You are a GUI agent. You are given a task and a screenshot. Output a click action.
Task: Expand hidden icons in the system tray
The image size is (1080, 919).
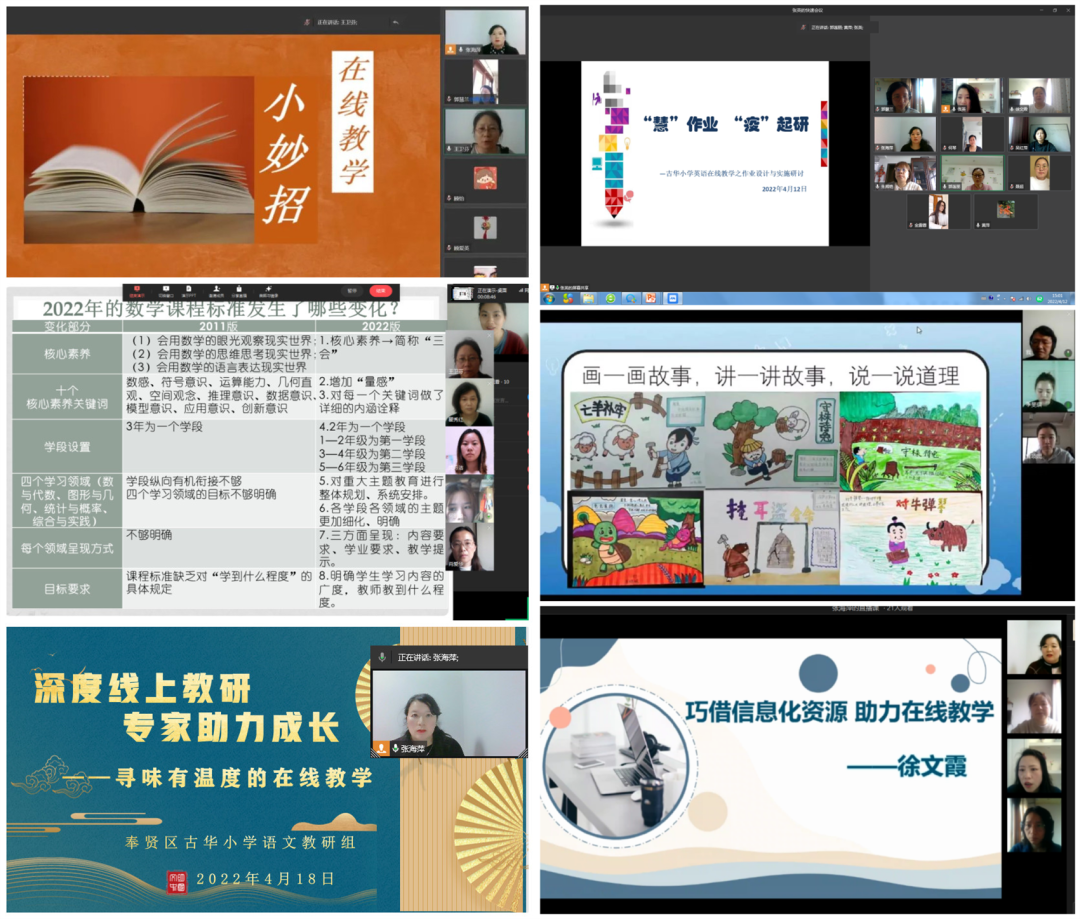(998, 298)
